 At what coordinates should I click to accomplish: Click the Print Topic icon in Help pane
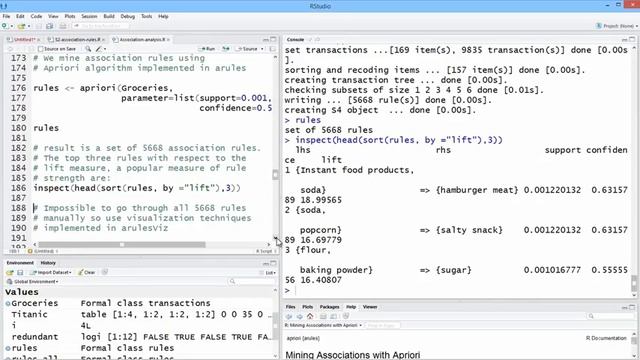(x=323, y=316)
